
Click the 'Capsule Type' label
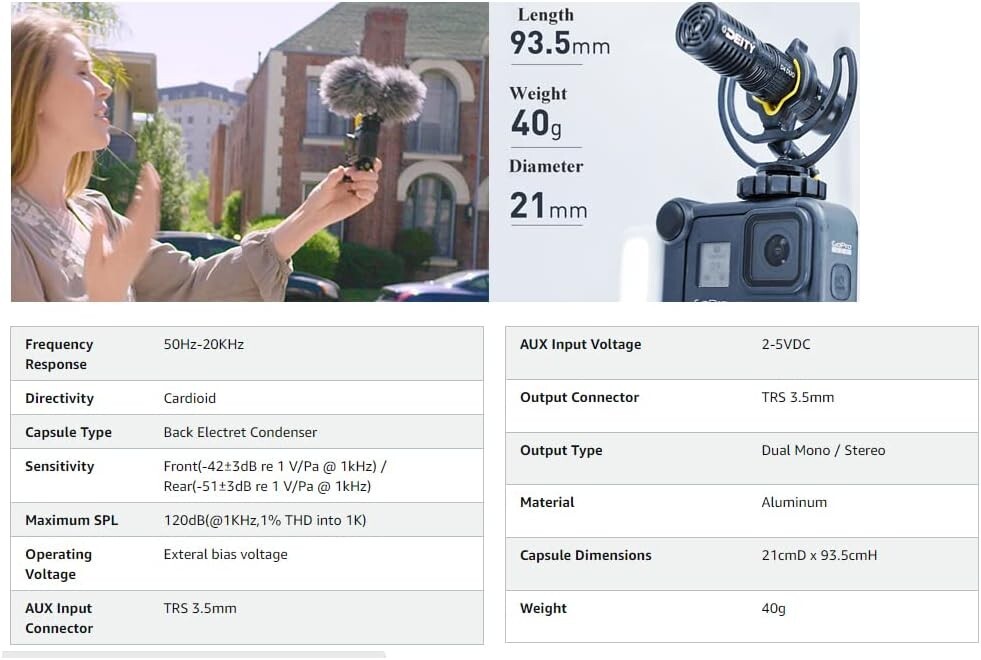(x=68, y=432)
